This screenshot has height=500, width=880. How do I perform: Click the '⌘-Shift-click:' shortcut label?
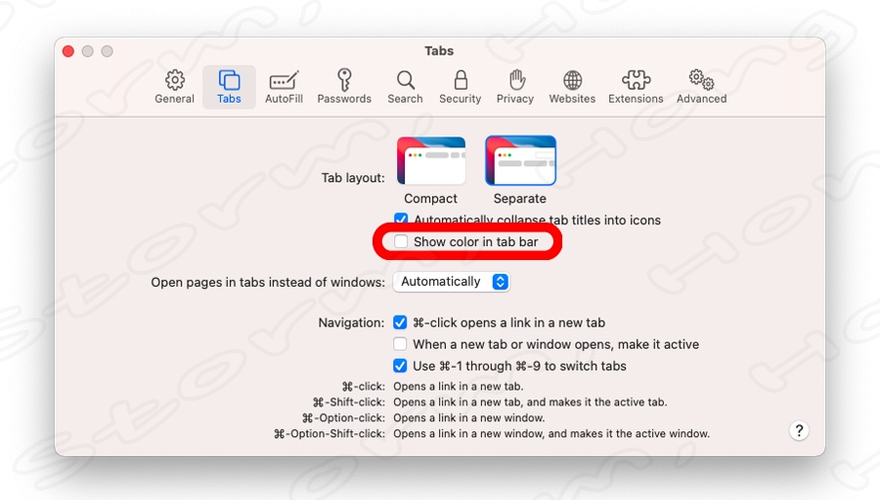(x=349, y=402)
